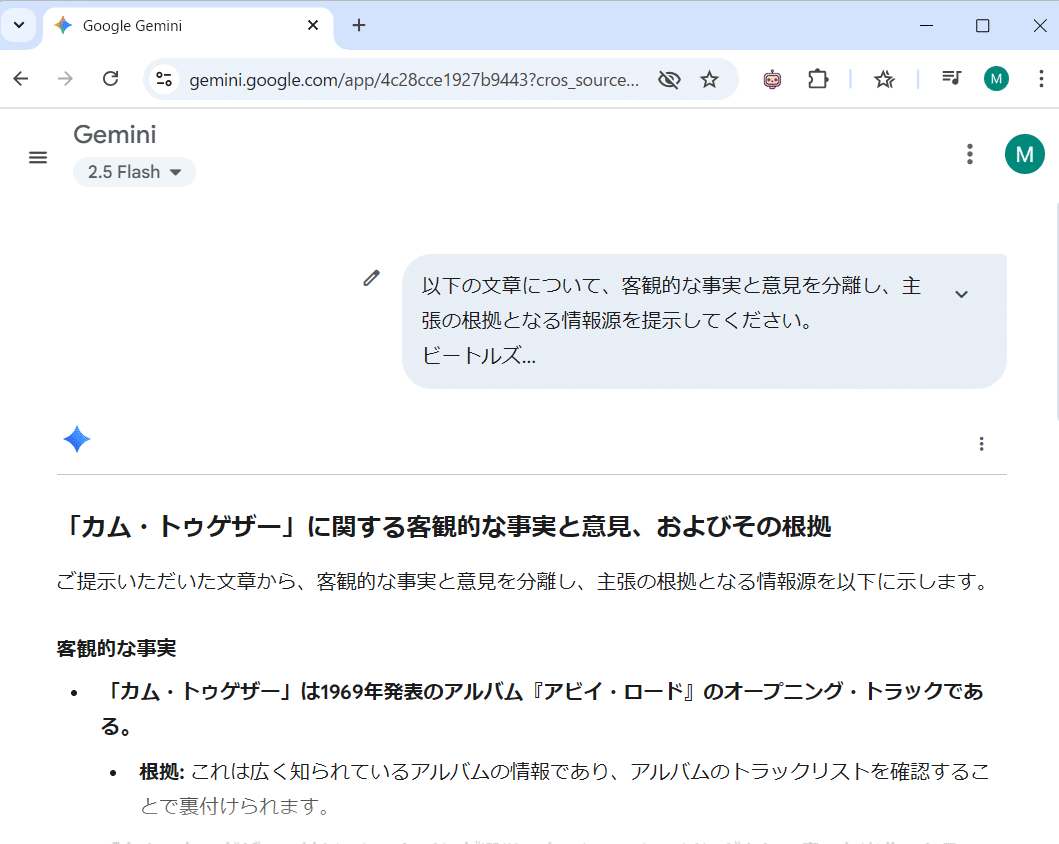Viewport: 1059px width, 844px height.
Task: Select the Gemini sparkle icon beside the response
Action: tap(77, 439)
